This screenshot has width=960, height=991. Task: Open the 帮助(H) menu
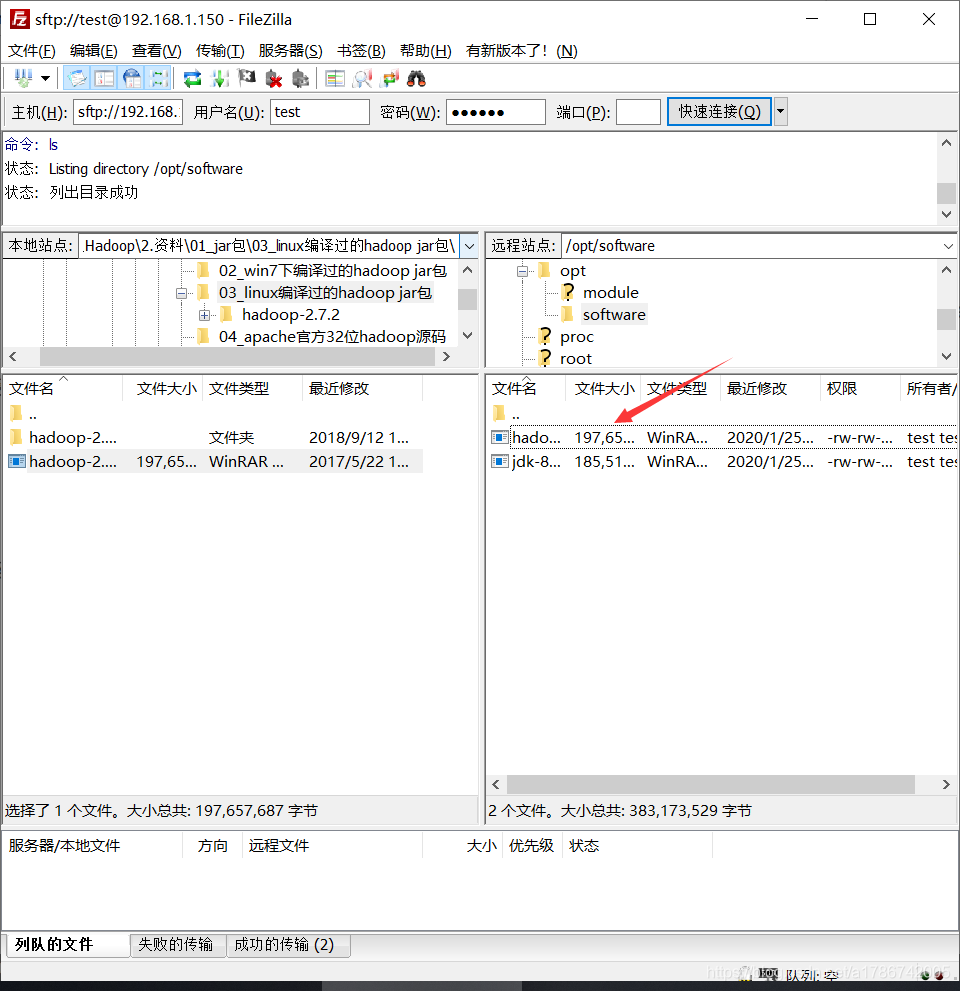click(426, 51)
